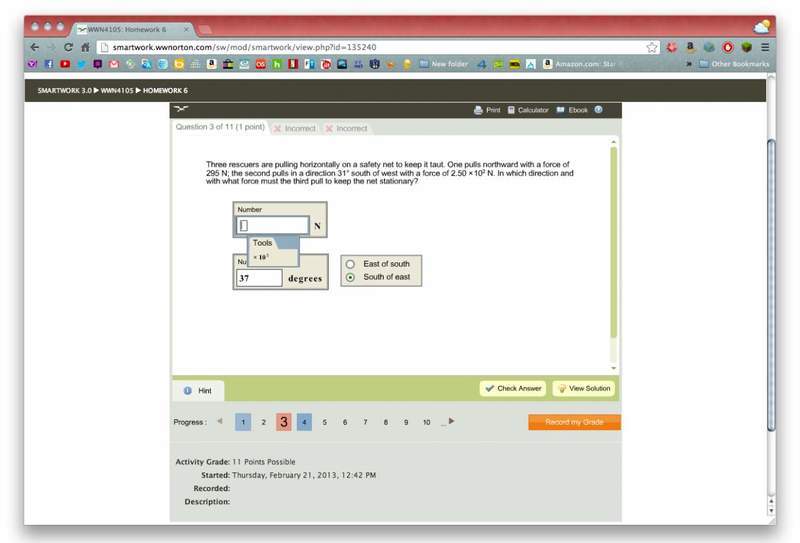Open the second Incorrect attempt tab
Image resolution: width=800 pixels, height=543 pixels.
(x=346, y=128)
